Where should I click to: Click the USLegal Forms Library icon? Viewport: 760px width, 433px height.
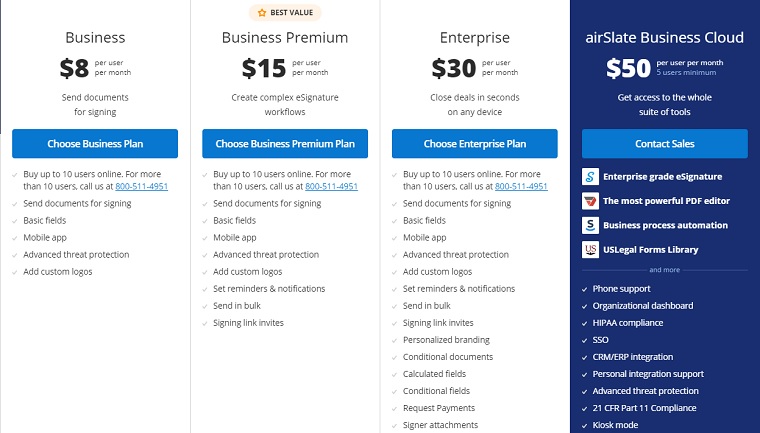(590, 250)
